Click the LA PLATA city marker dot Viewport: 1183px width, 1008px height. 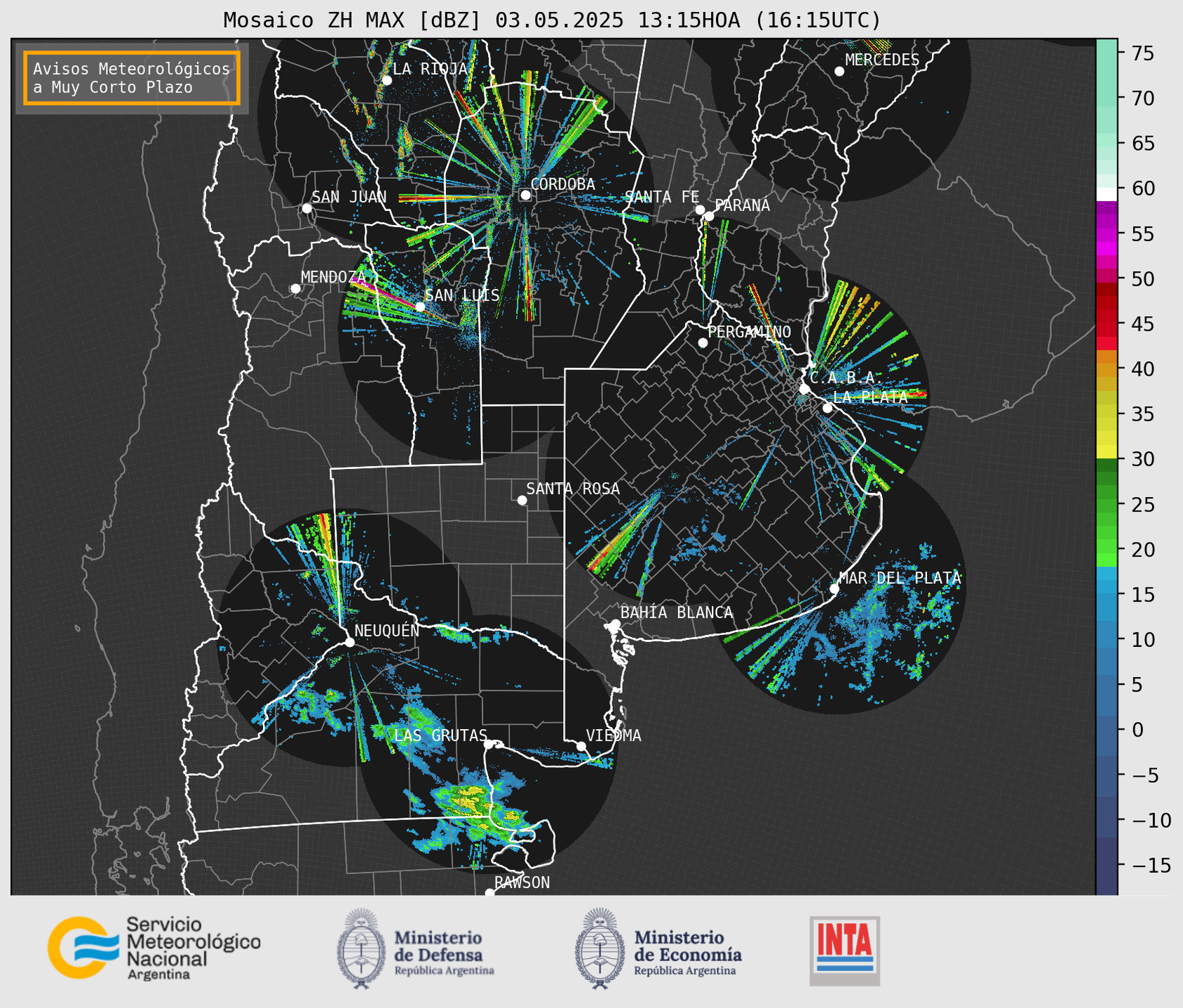tap(827, 408)
